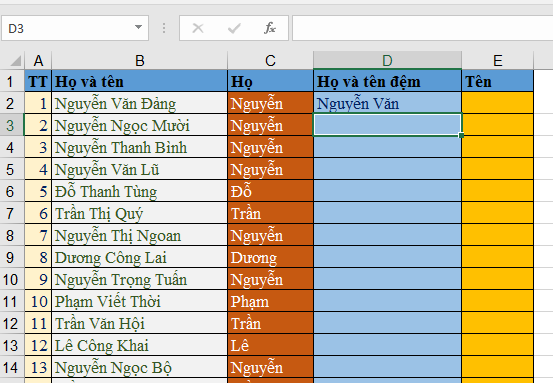The image size is (553, 383).
Task: Click the Enter checkmark formula bar icon
Action: [234, 28]
